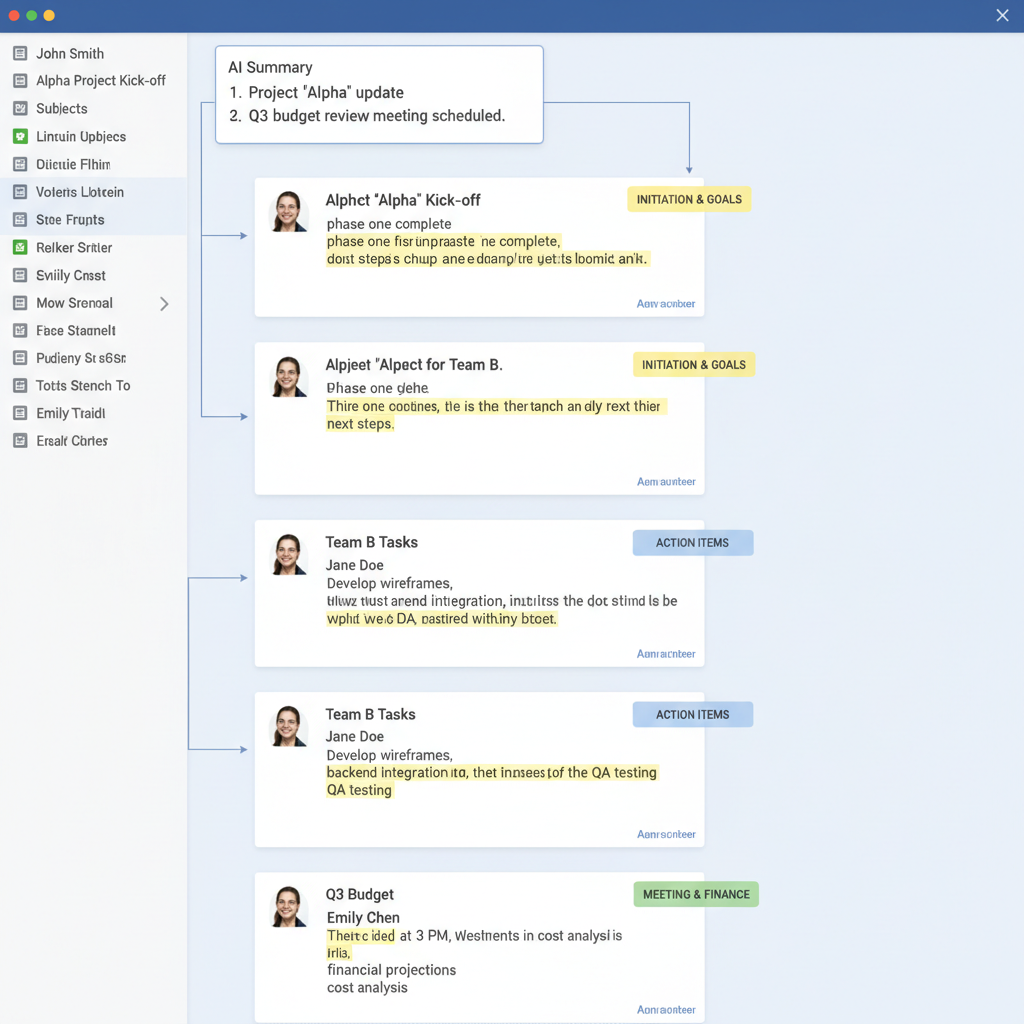Click the icon next to Alpha Project Kick-off
This screenshot has height=1024, width=1024.
[x=20, y=81]
